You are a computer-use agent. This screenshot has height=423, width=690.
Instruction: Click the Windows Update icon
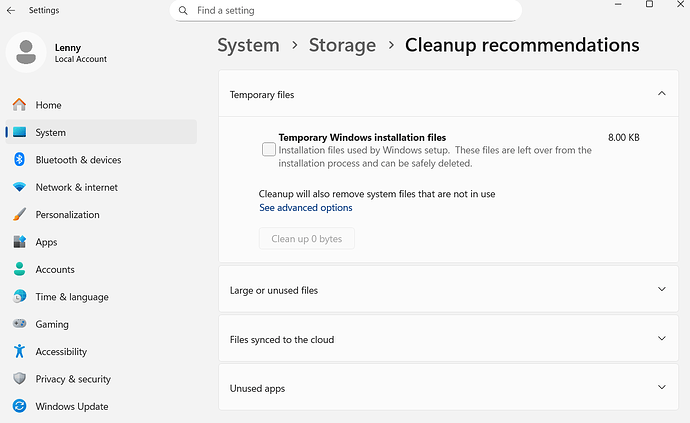19,406
